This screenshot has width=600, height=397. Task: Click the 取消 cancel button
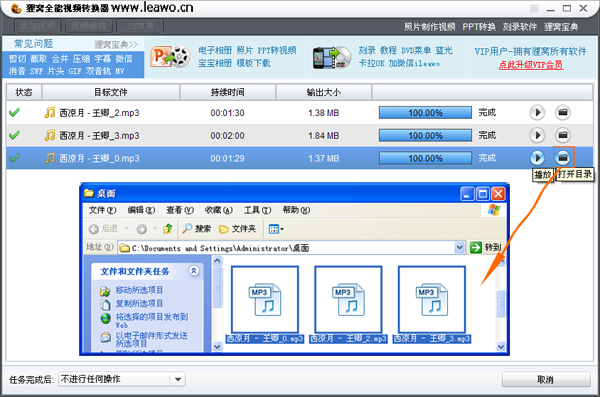coord(546,379)
